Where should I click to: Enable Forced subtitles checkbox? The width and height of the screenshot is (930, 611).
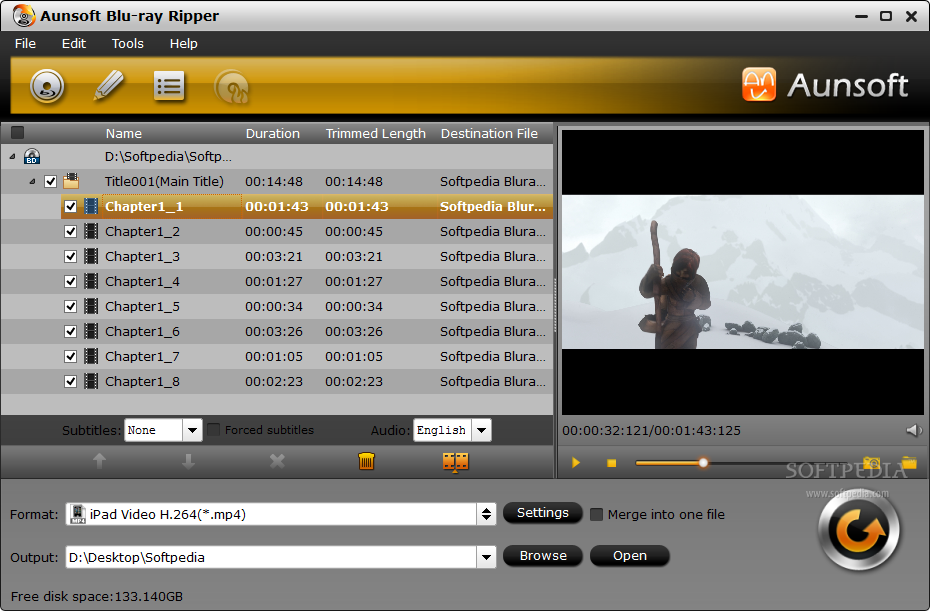pos(214,429)
